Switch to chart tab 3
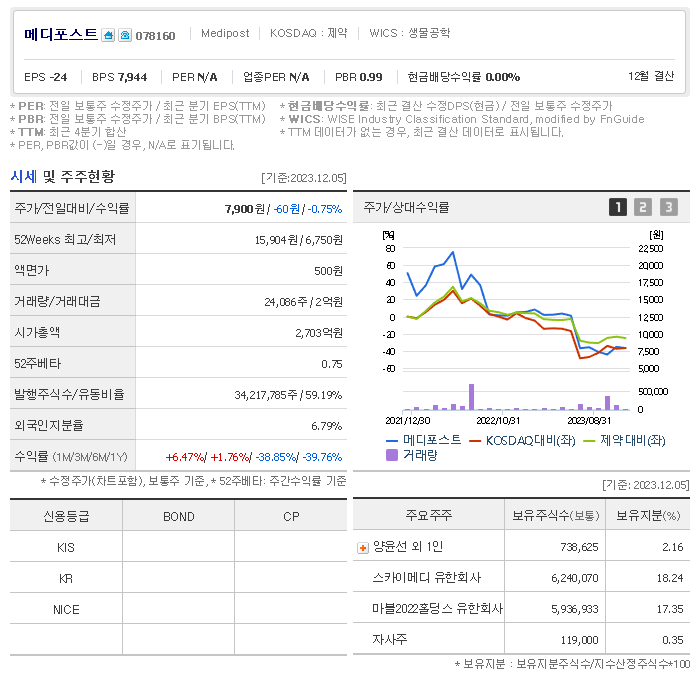This screenshot has height=679, width=696. tap(668, 207)
